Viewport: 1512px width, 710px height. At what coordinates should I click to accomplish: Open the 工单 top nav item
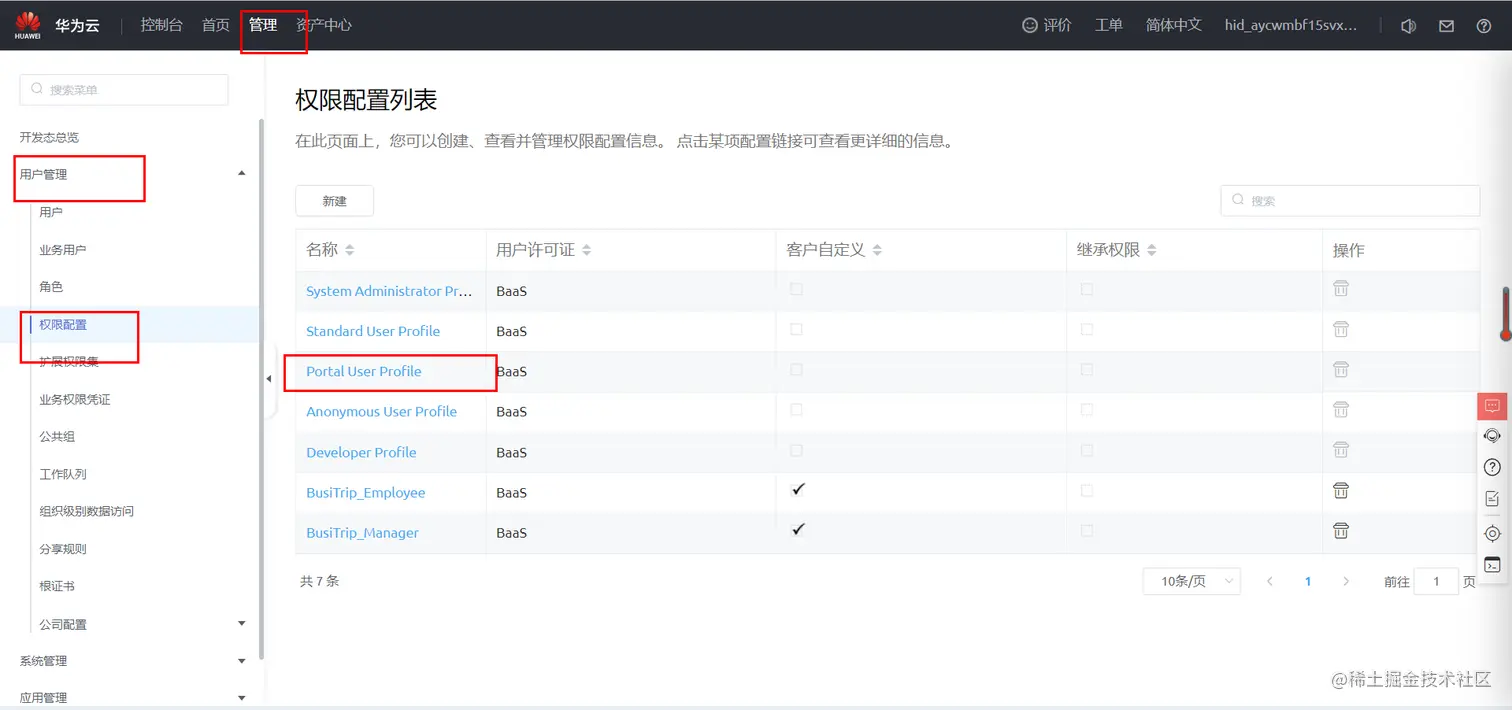(1109, 25)
